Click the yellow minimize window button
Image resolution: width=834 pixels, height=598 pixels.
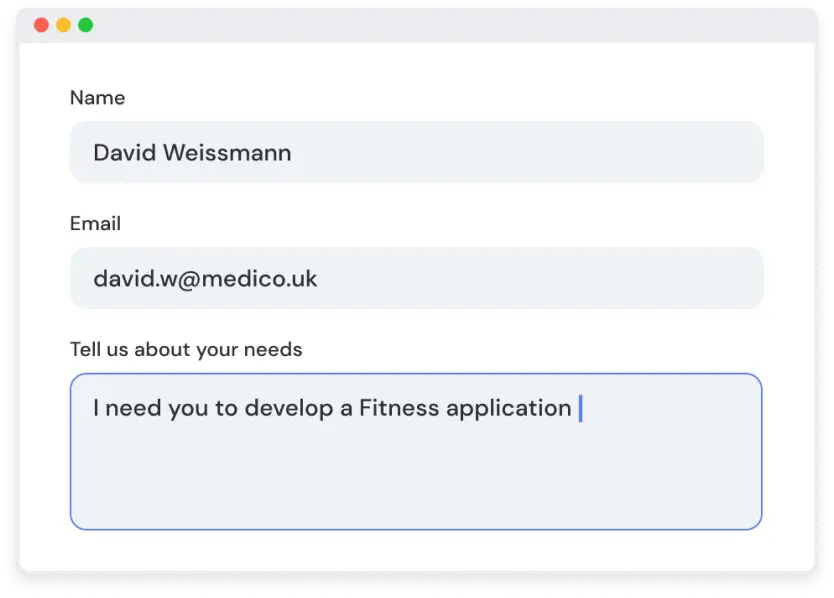pyautogui.click(x=63, y=25)
